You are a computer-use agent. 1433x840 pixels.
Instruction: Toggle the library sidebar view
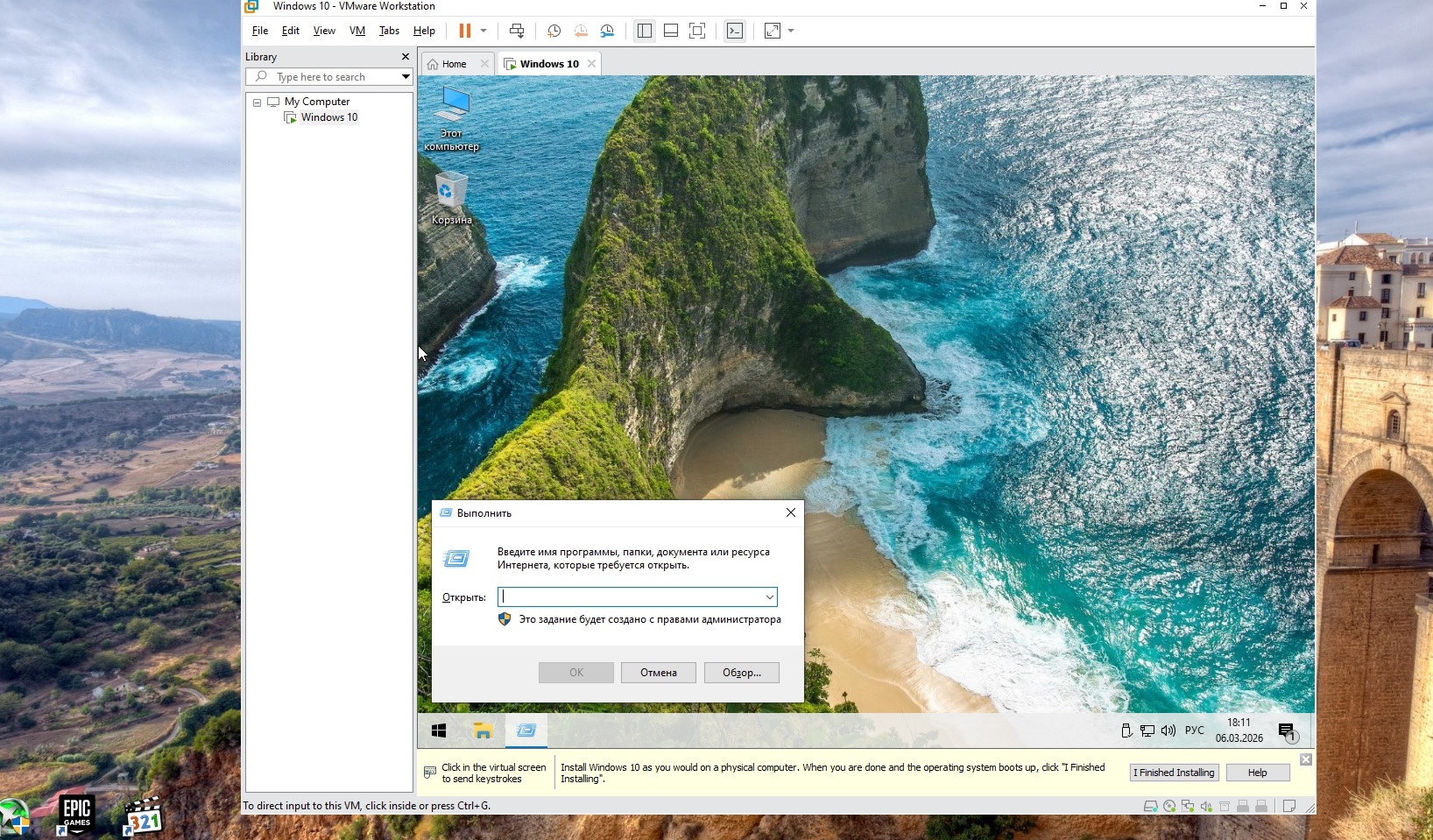tap(645, 31)
